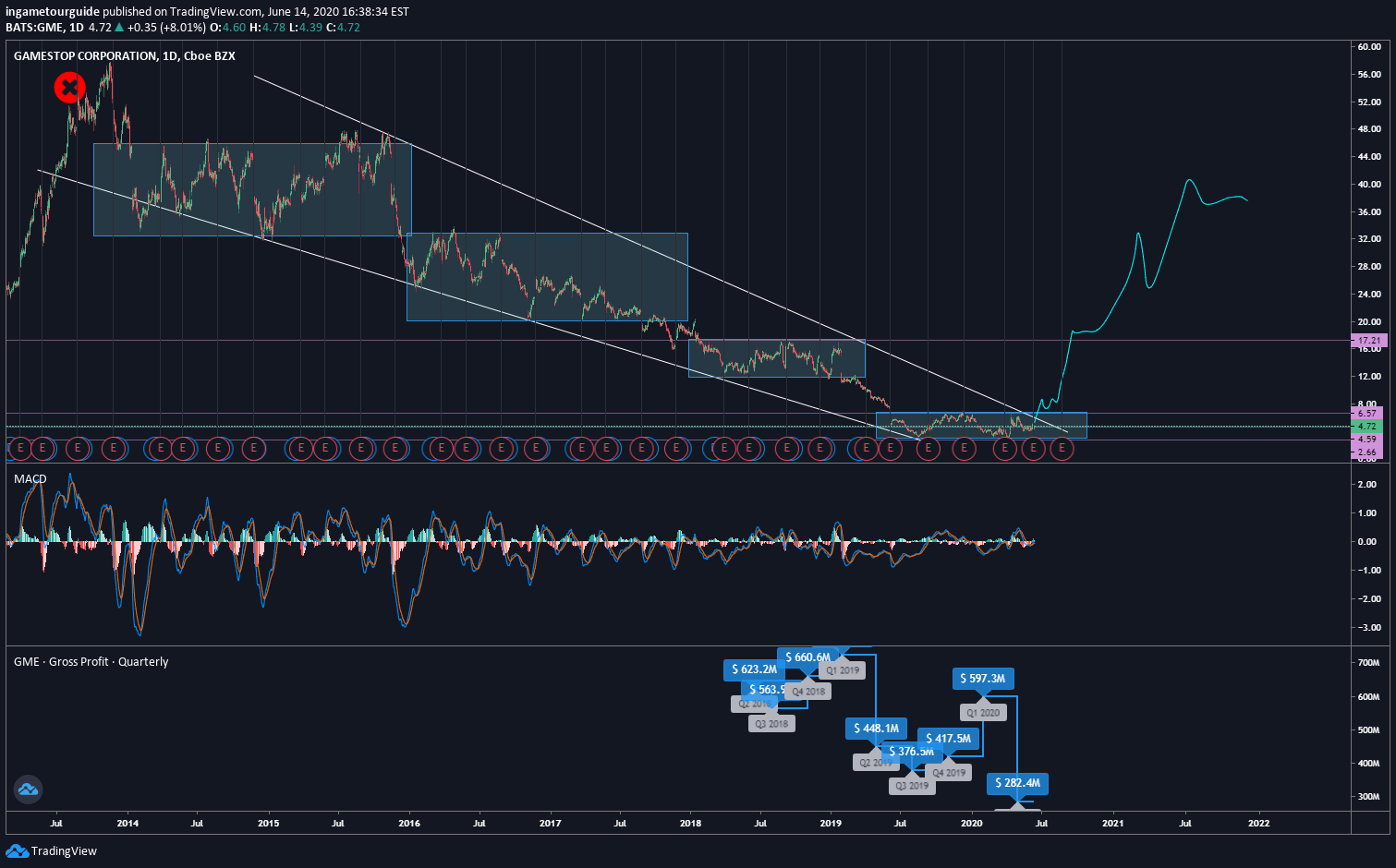The height and width of the screenshot is (868, 1396).
Task: Select the 6.57 price level label
Action: point(1366,414)
